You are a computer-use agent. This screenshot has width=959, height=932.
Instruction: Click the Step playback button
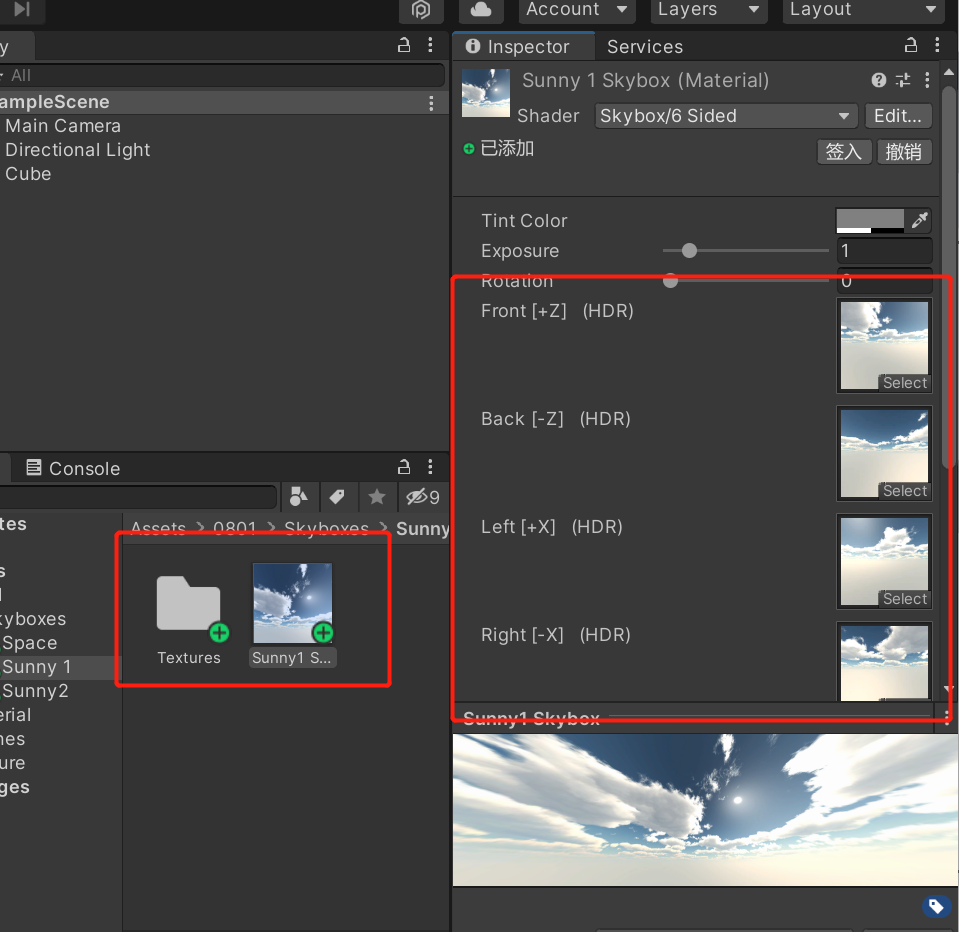pyautogui.click(x=22, y=9)
